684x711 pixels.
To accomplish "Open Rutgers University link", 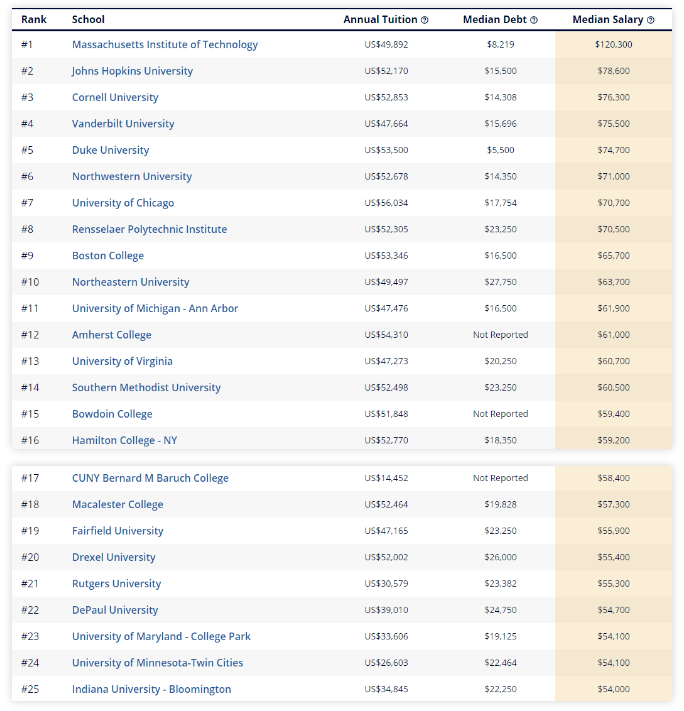I will (116, 583).
